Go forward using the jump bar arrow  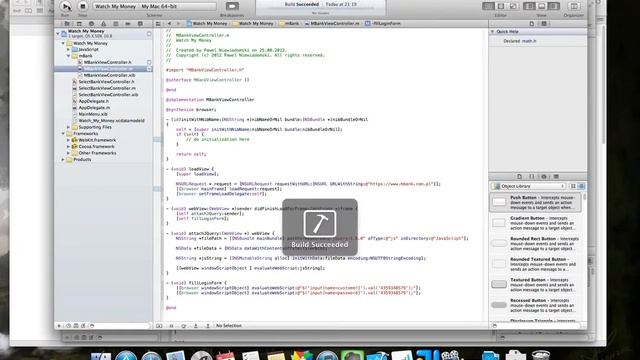(x=178, y=24)
